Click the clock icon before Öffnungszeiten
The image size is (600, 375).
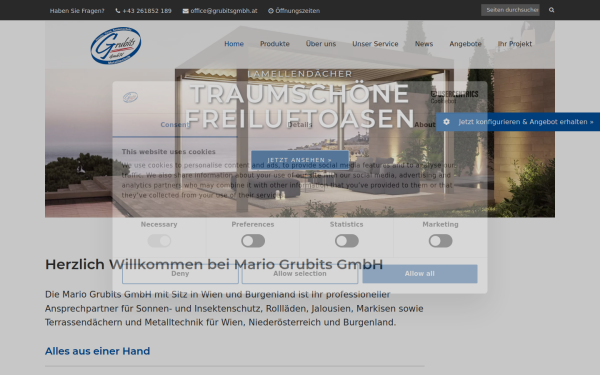pos(271,11)
